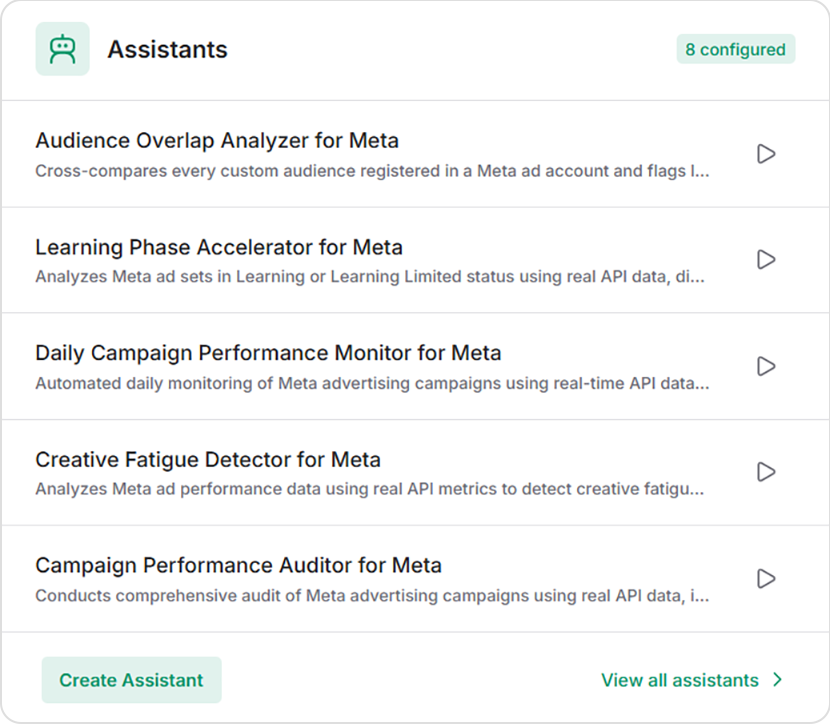Open Creative Fatigue Detector for Meta entry

pos(208,459)
